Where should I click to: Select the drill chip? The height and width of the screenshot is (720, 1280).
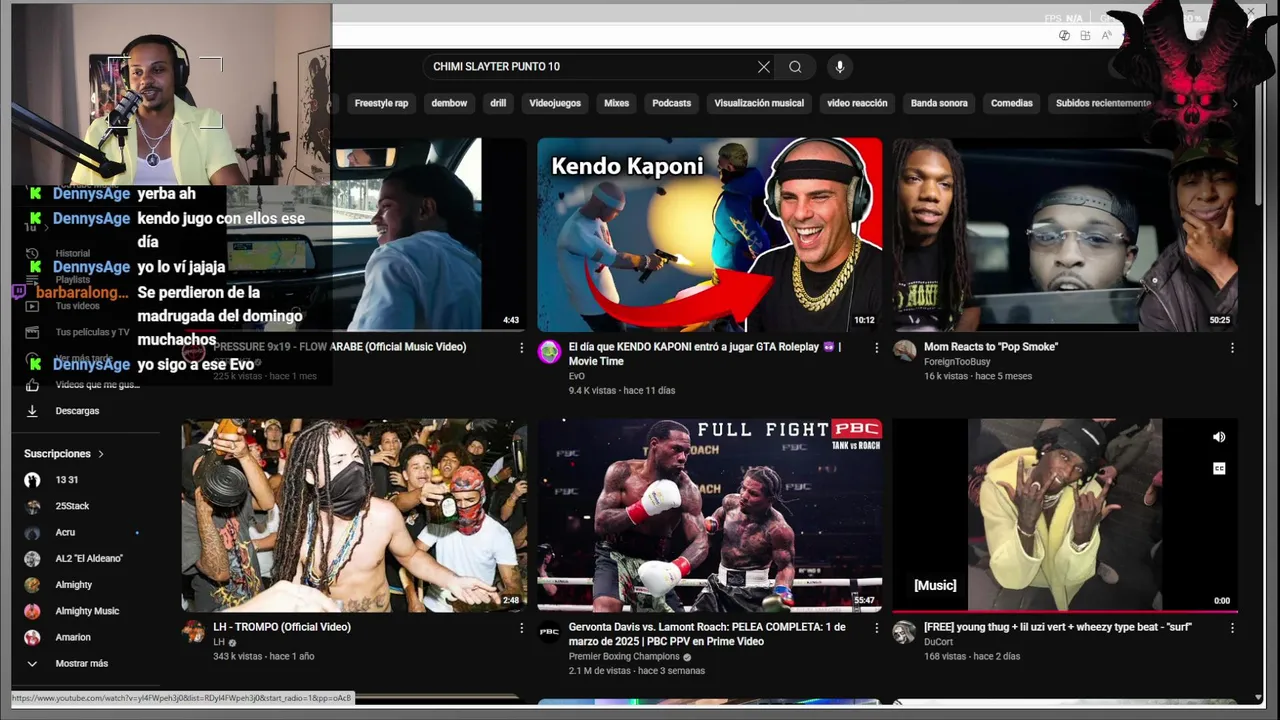point(498,103)
